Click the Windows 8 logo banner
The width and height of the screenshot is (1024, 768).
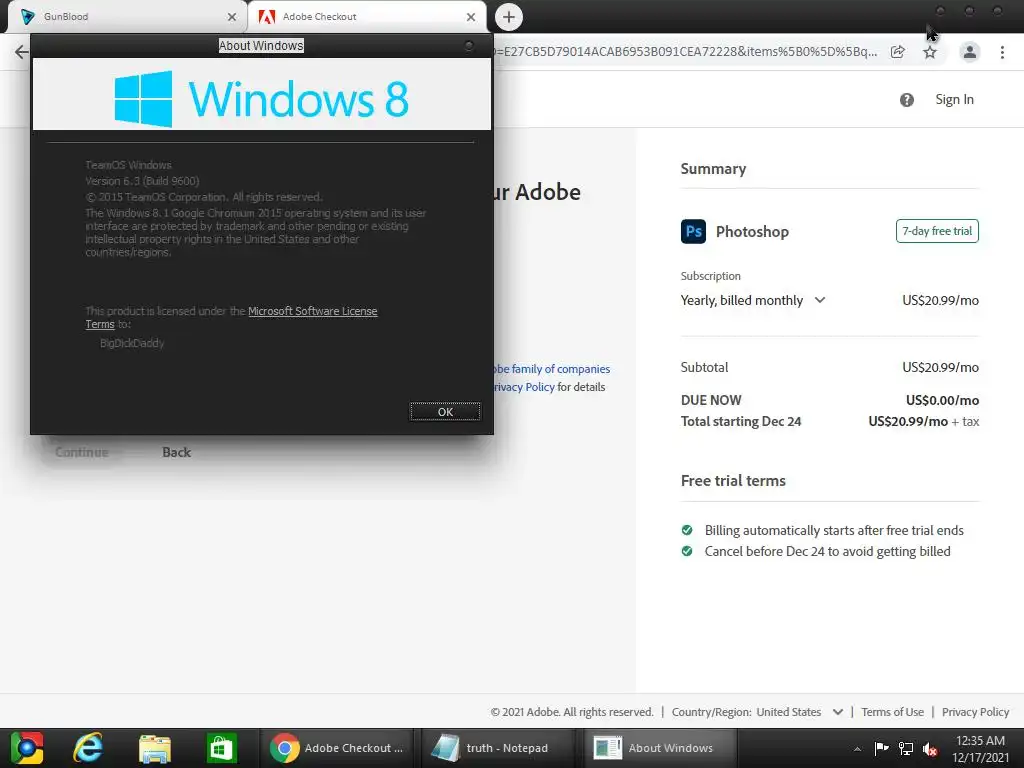coord(261,94)
